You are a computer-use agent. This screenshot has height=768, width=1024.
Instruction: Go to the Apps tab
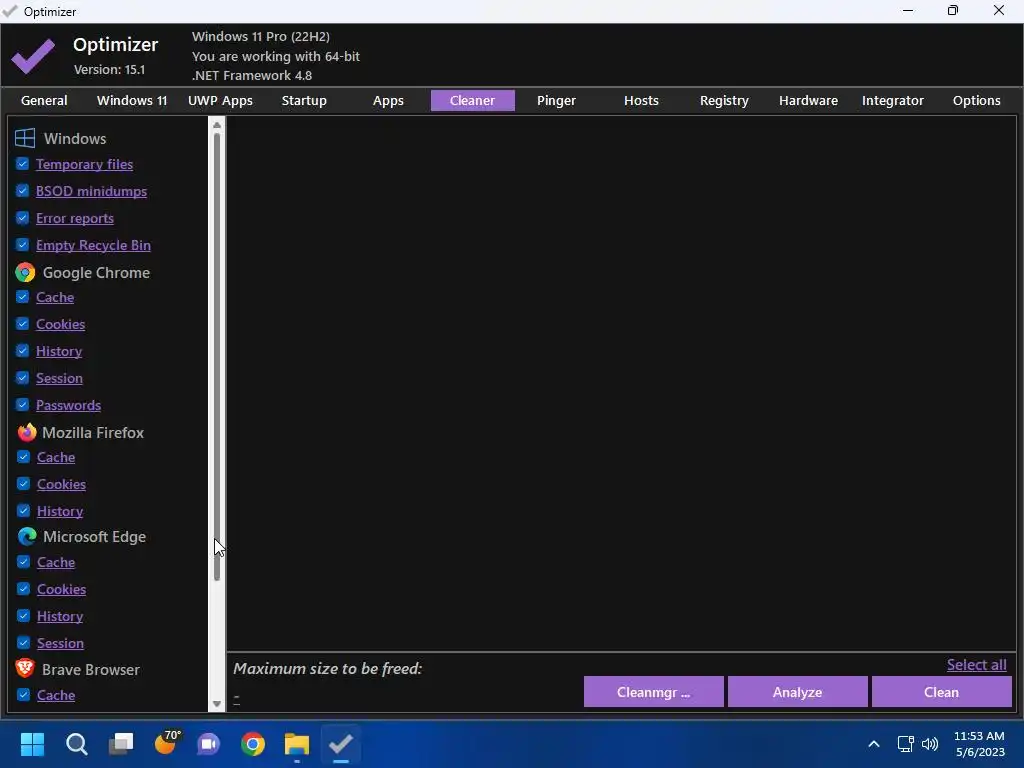(x=388, y=101)
